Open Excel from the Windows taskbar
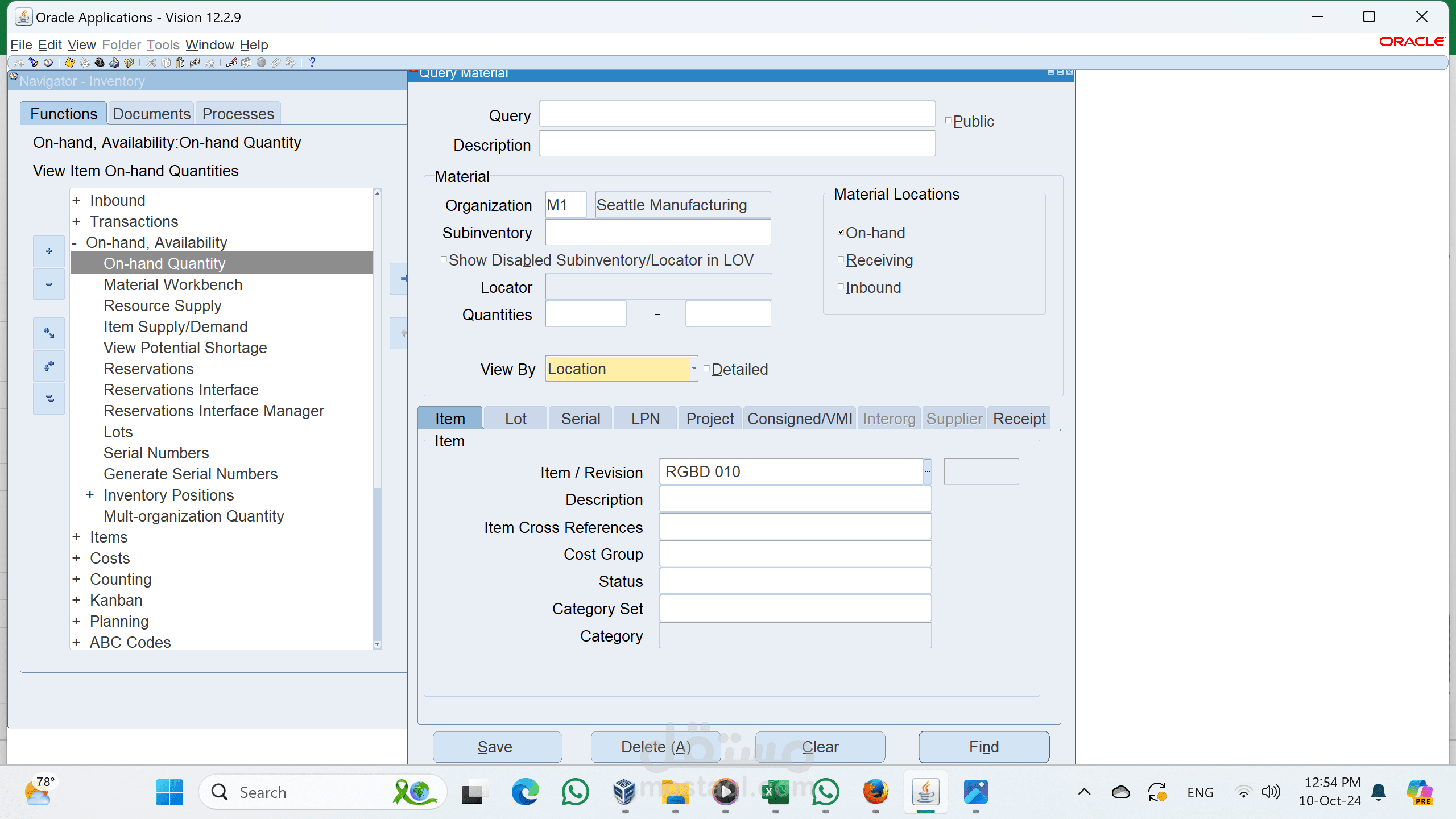The width and height of the screenshot is (1456, 819). point(775,792)
